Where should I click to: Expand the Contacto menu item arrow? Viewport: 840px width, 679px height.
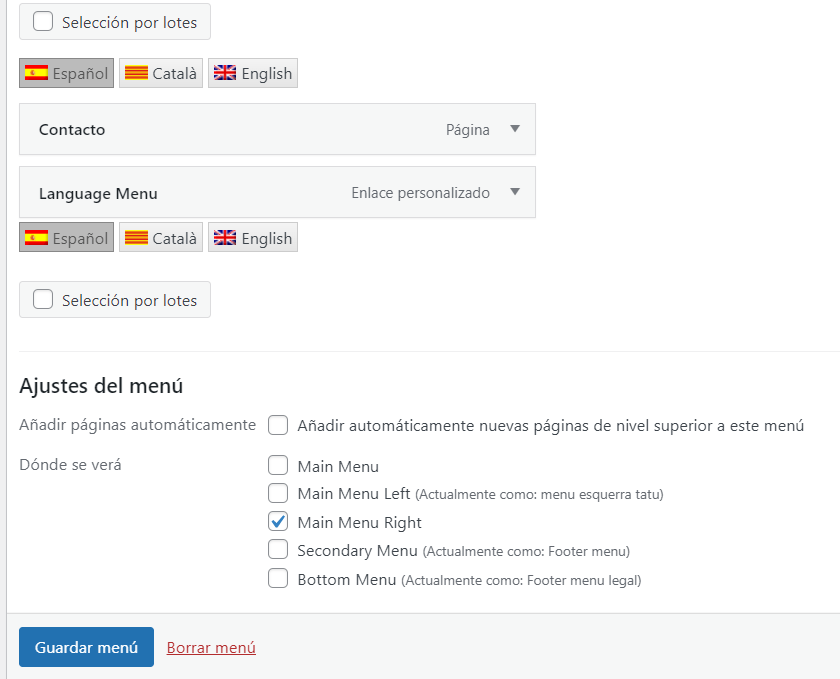click(515, 129)
